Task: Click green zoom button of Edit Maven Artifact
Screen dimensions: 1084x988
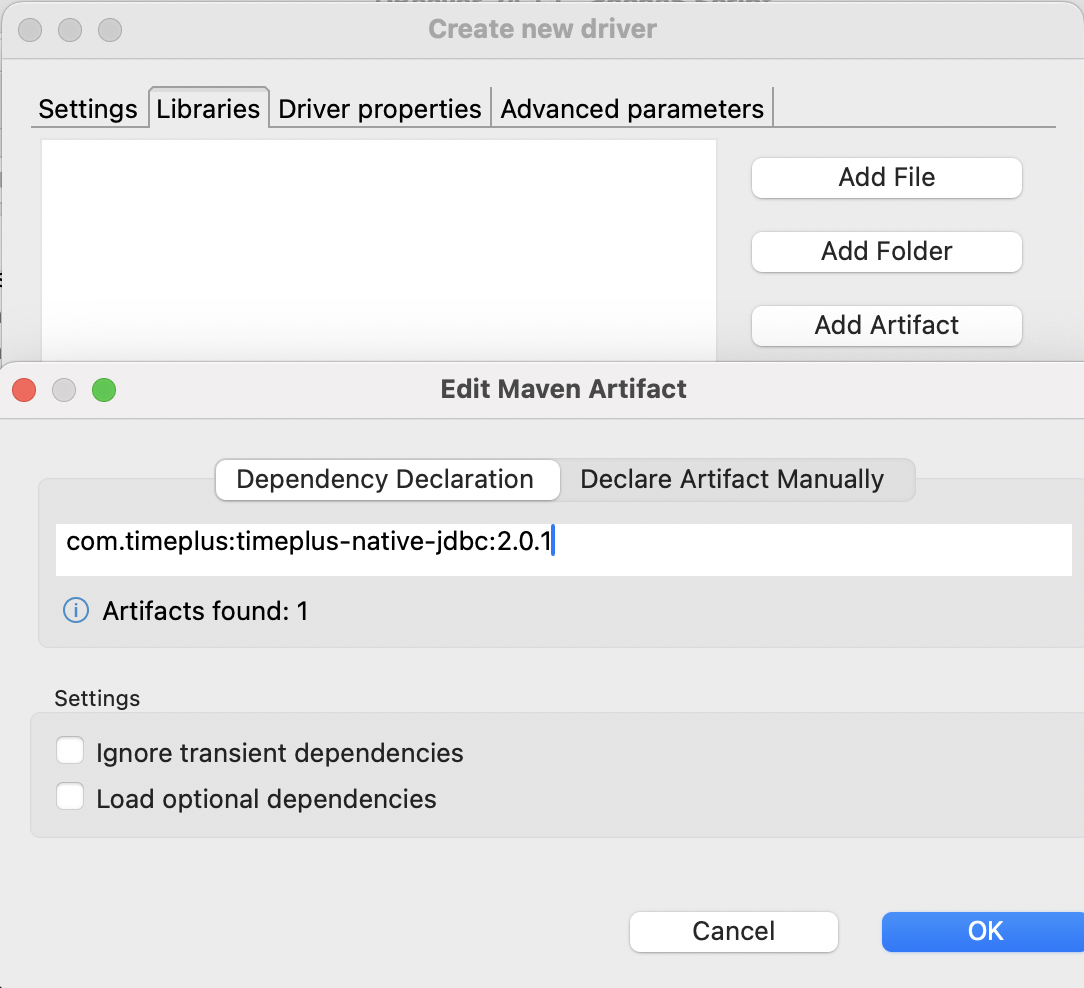Action: coord(104,389)
